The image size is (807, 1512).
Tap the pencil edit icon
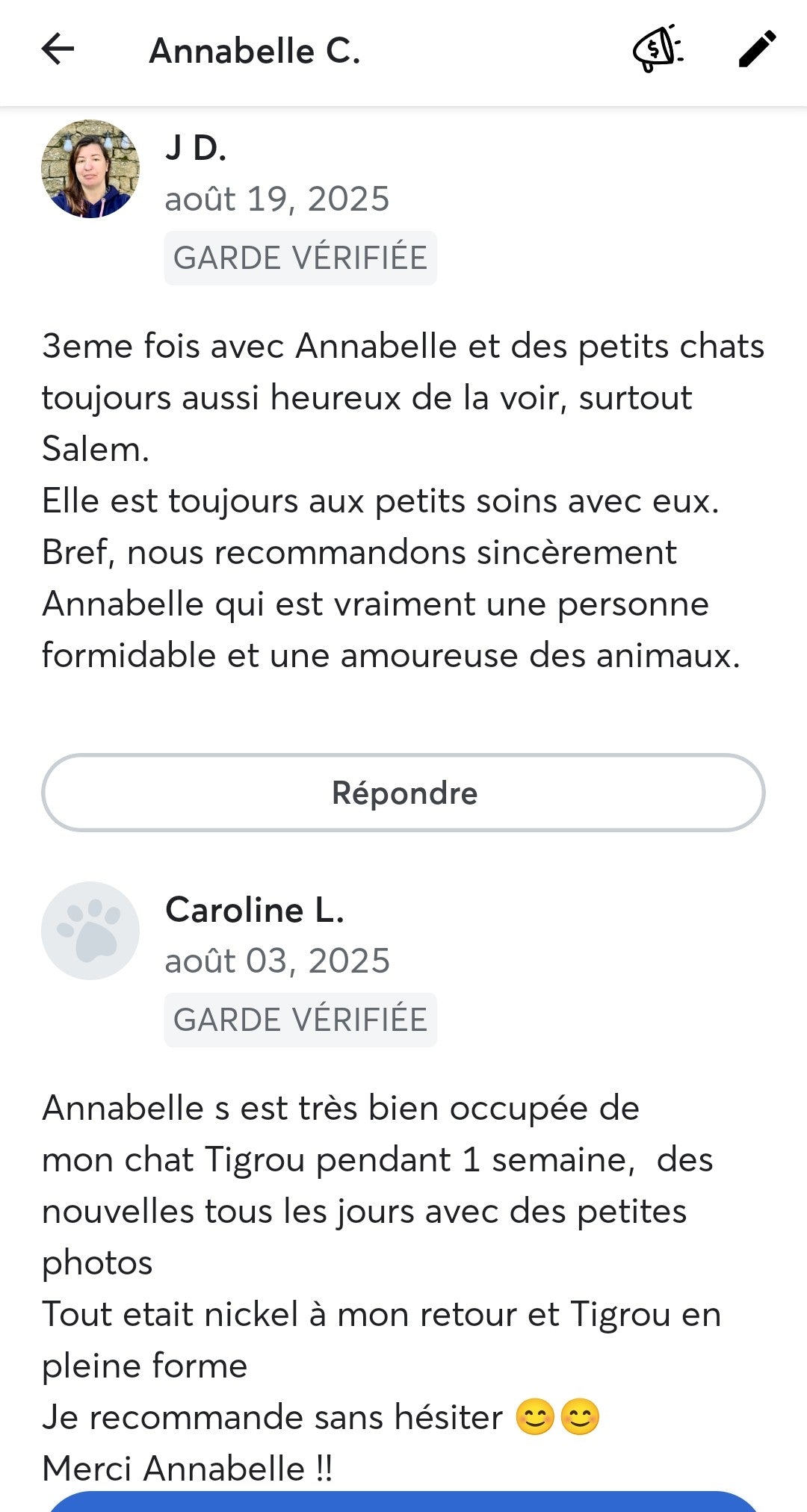[757, 50]
